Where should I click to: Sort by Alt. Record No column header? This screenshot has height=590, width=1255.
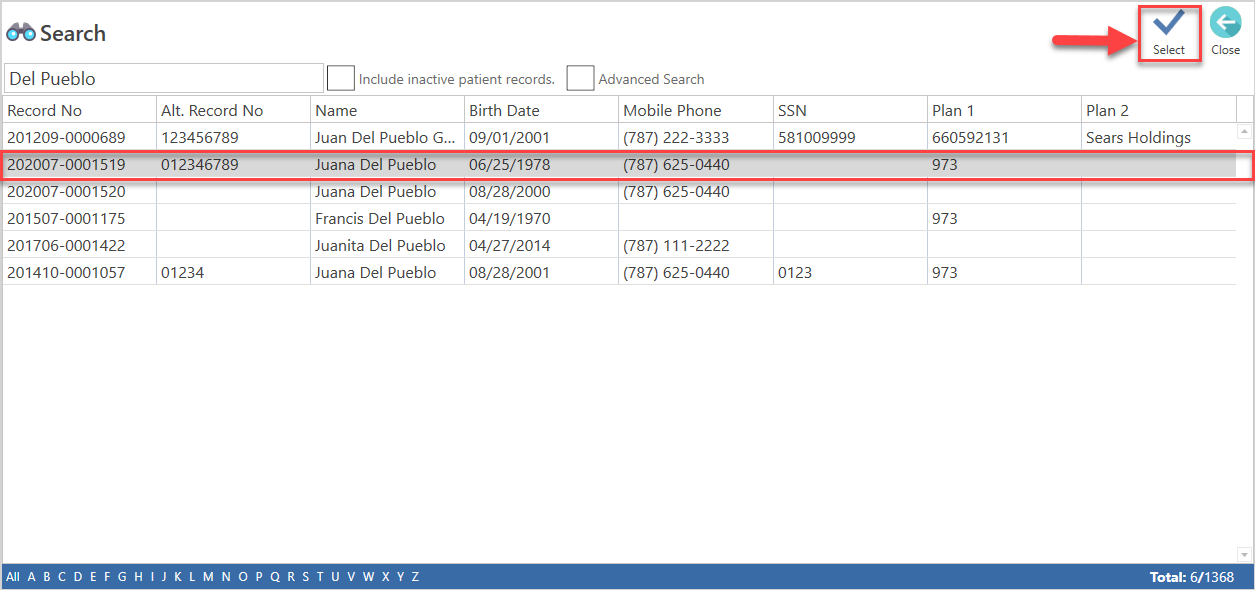click(233, 110)
